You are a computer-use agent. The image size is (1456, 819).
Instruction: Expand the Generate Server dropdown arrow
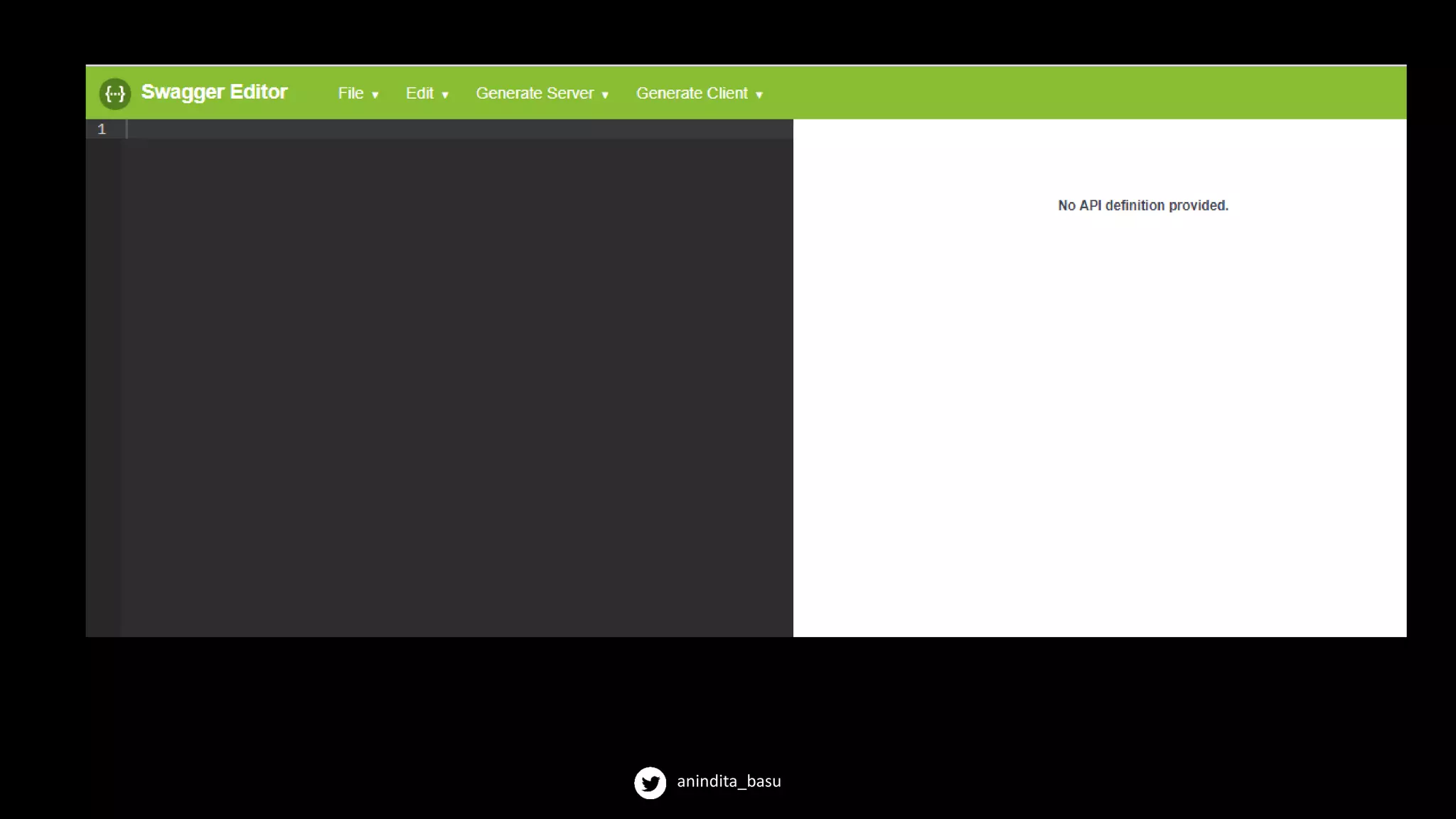point(605,95)
